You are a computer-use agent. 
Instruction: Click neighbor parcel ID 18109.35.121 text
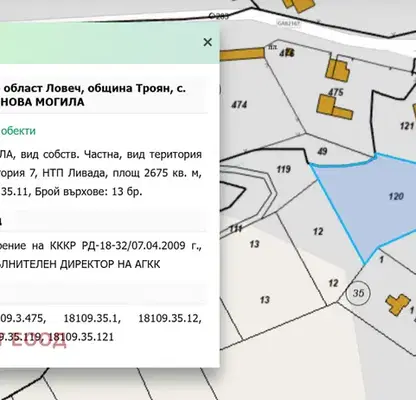[x=81, y=337]
